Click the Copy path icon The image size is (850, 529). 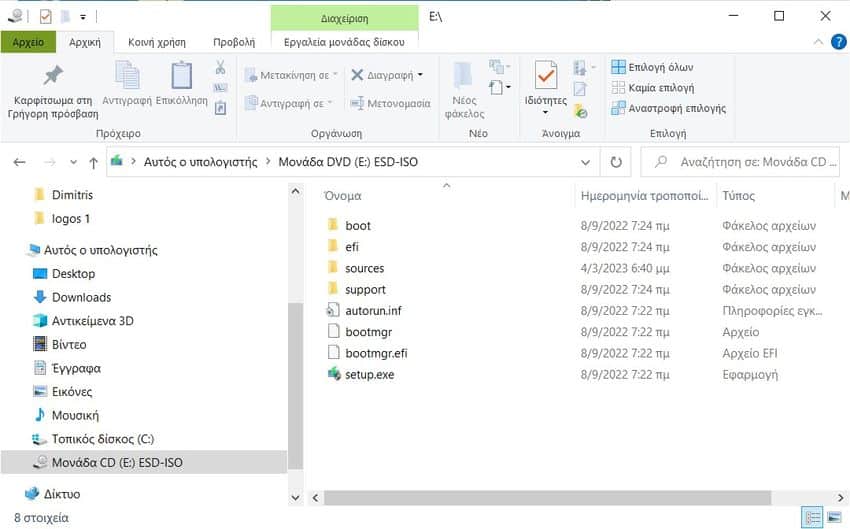tap(220, 88)
